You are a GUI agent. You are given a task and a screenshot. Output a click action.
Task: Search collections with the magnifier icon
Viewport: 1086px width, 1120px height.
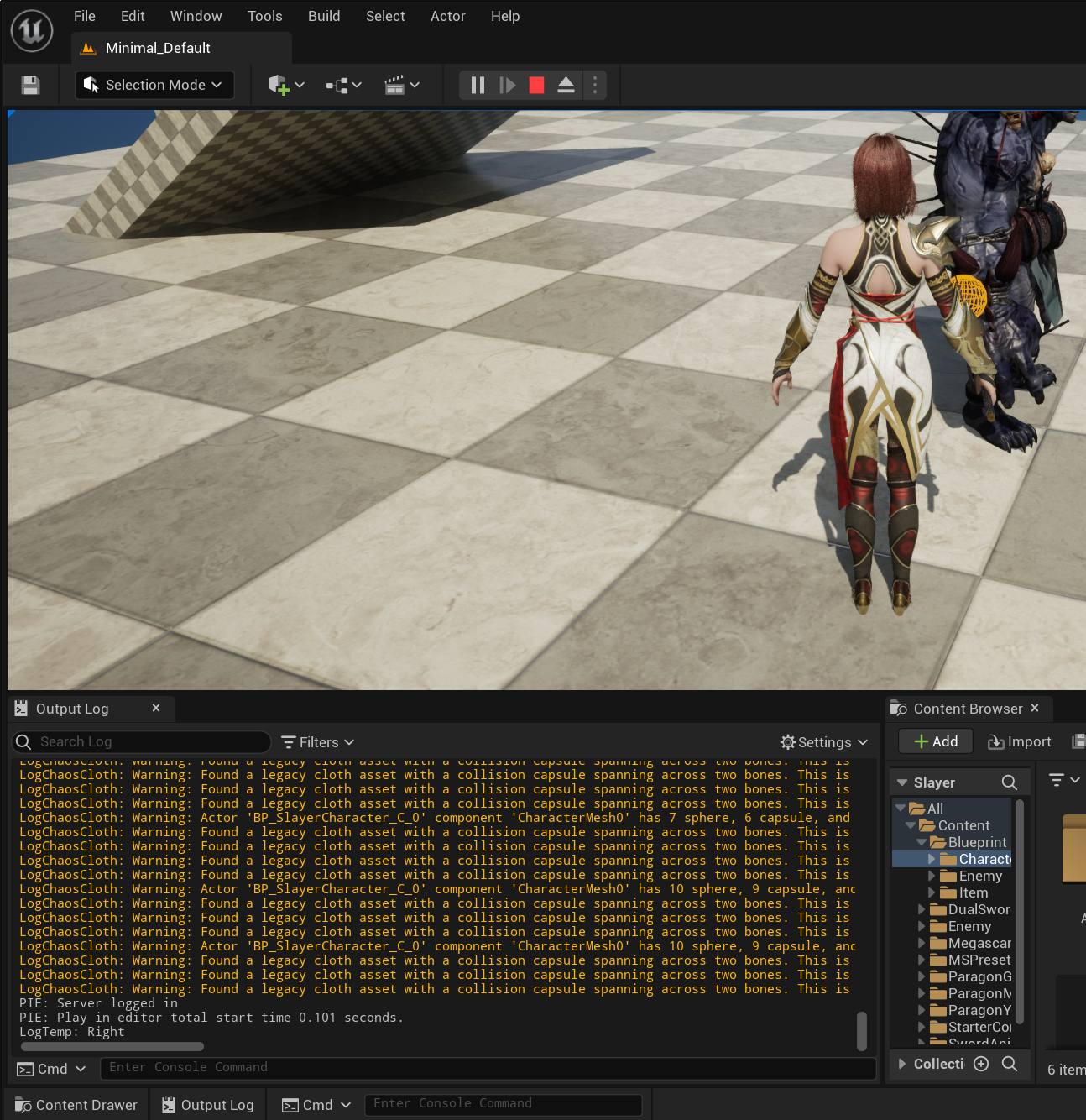tap(1010, 1064)
